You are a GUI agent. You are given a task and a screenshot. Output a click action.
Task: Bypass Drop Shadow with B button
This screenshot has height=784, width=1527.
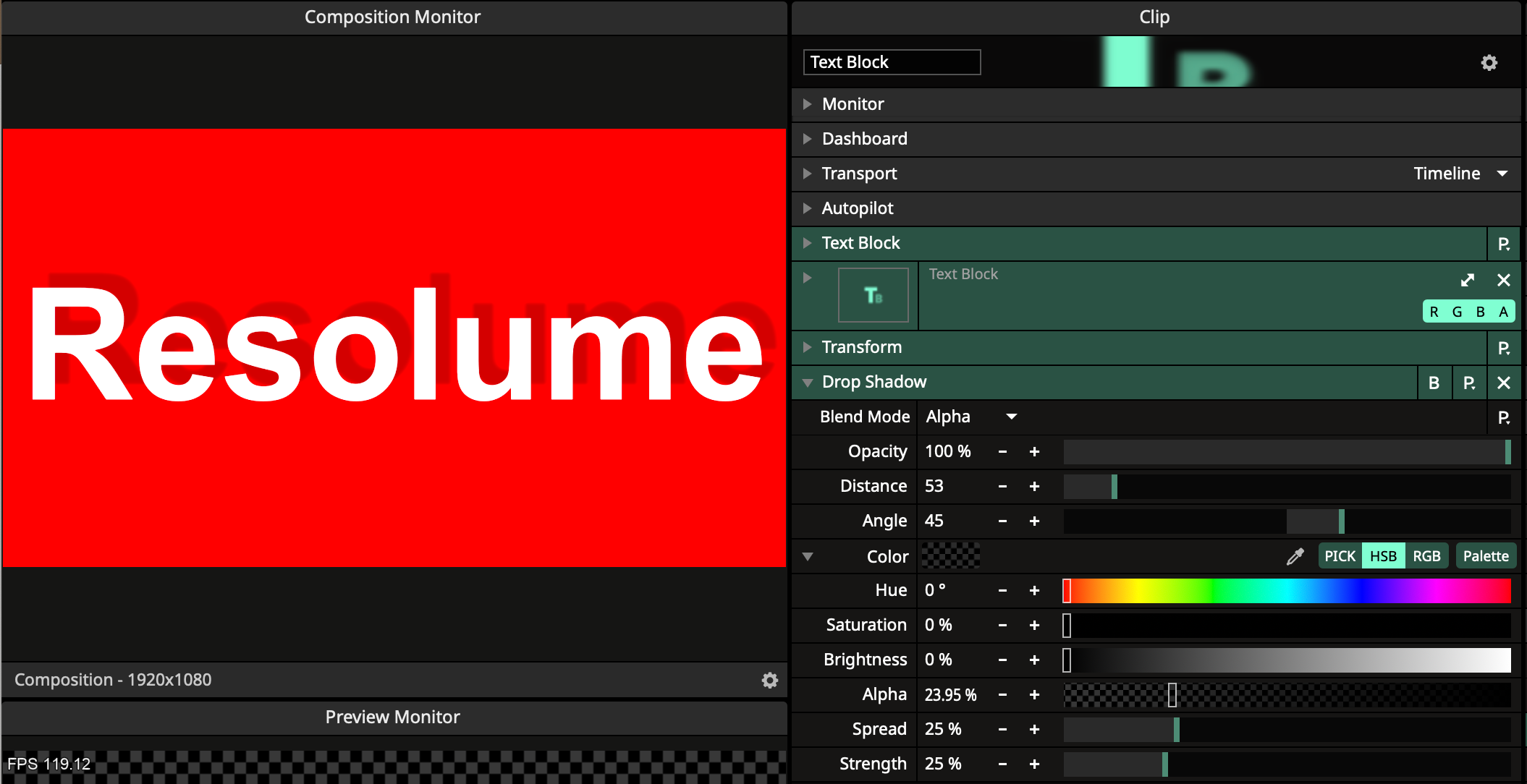(1434, 383)
